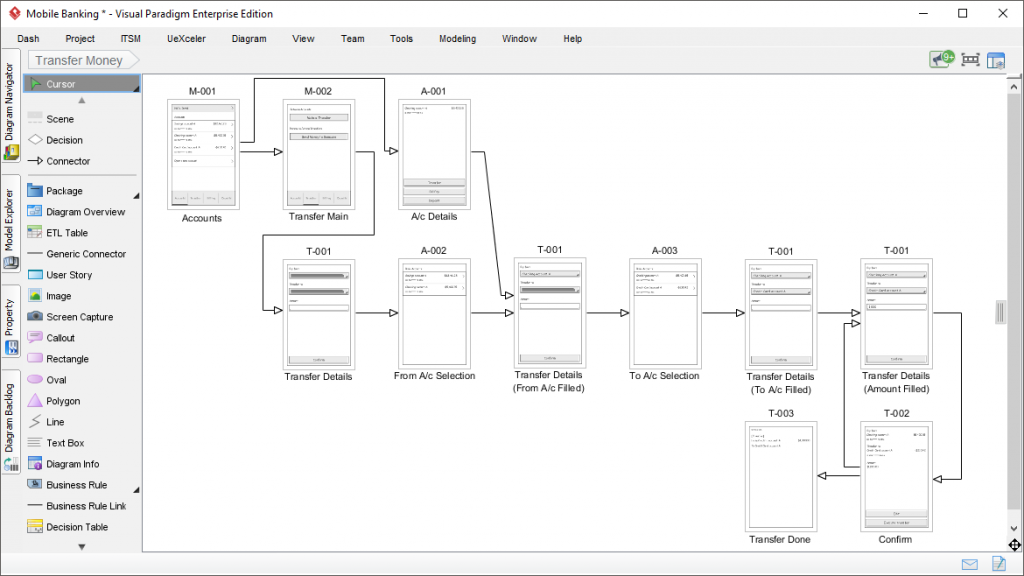Open the mail envelope icon
This screenshot has width=1024, height=576.
[x=968, y=563]
